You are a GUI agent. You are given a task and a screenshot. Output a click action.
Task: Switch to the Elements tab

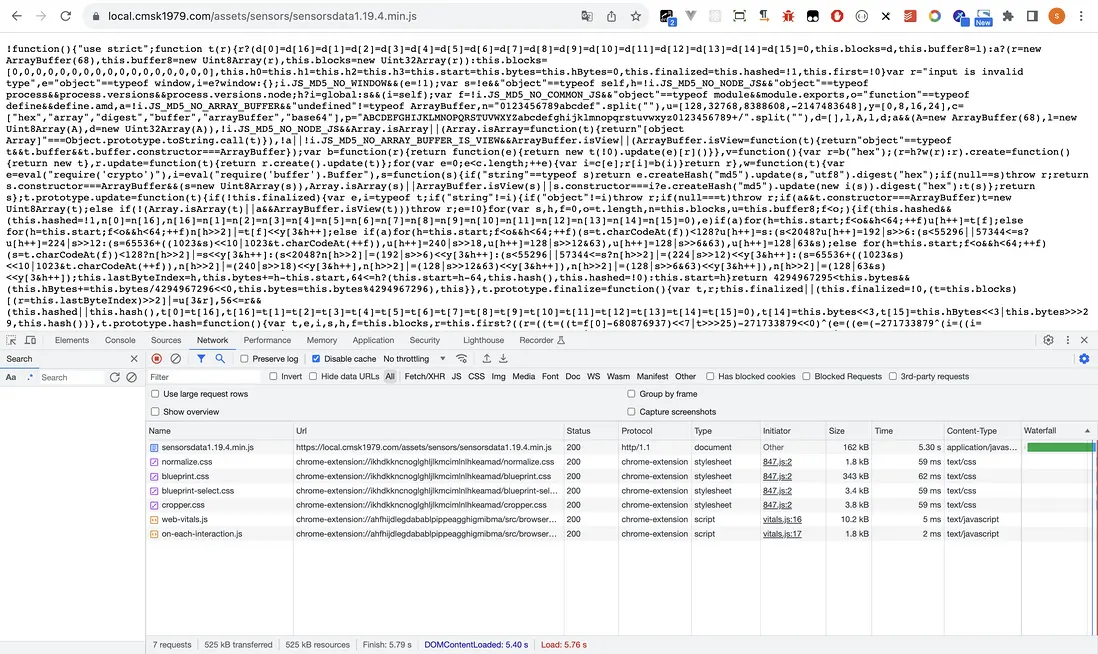click(71, 340)
